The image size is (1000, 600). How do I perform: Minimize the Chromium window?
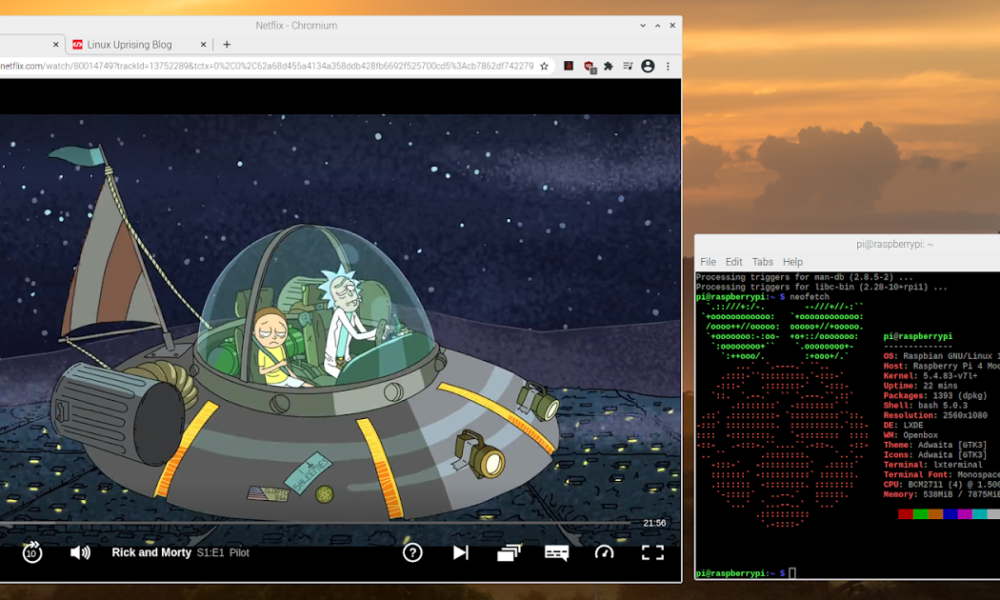click(x=643, y=26)
